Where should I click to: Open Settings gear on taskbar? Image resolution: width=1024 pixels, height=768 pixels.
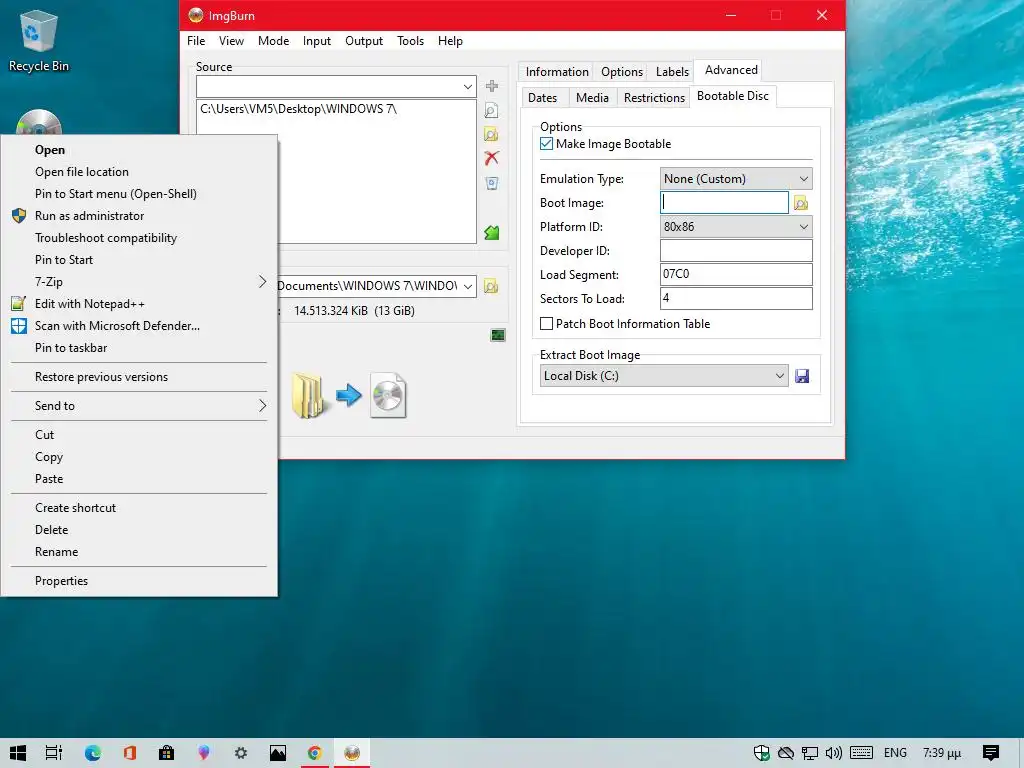pos(240,753)
